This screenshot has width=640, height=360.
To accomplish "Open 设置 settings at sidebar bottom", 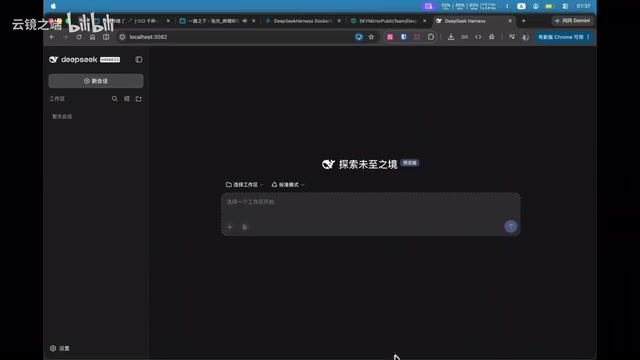I will point(60,348).
